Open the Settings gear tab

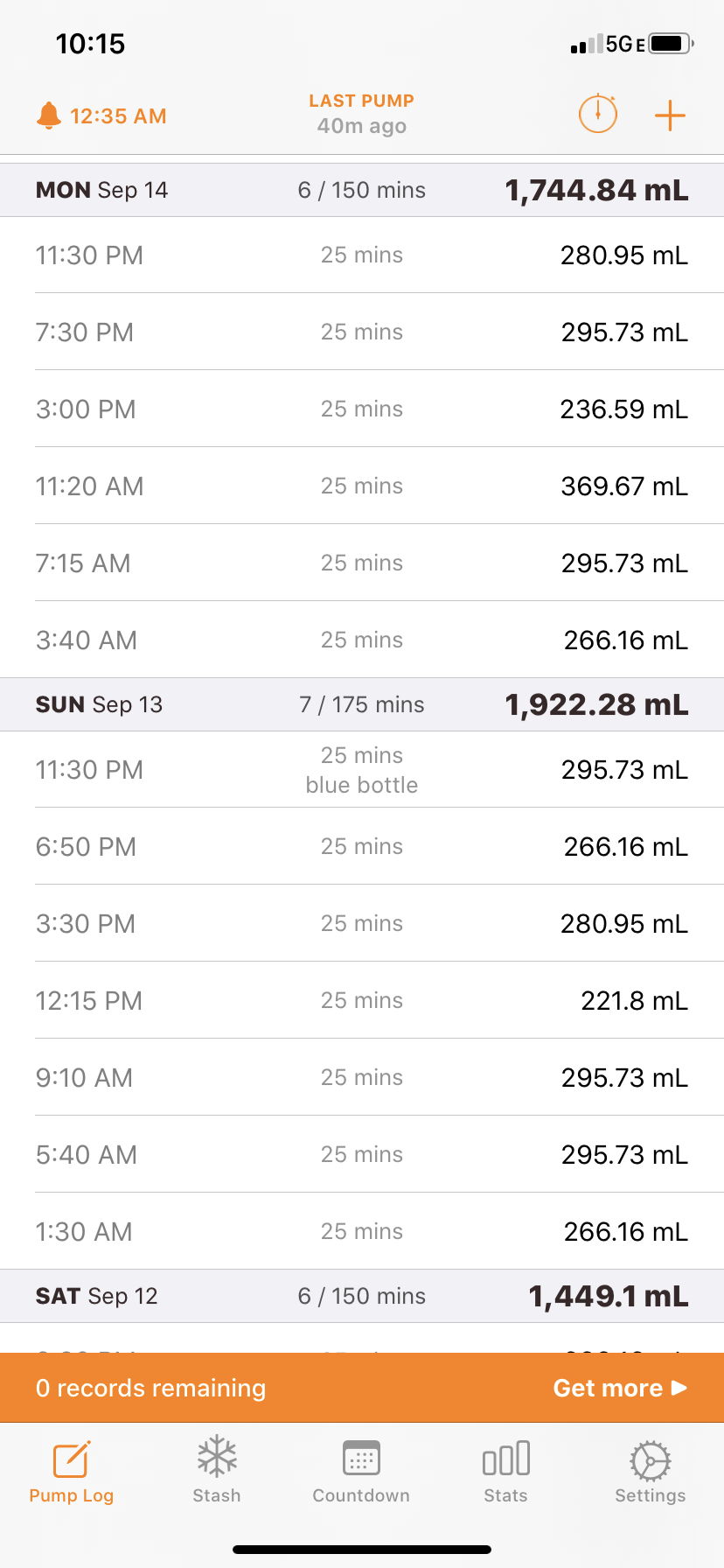(x=650, y=1470)
